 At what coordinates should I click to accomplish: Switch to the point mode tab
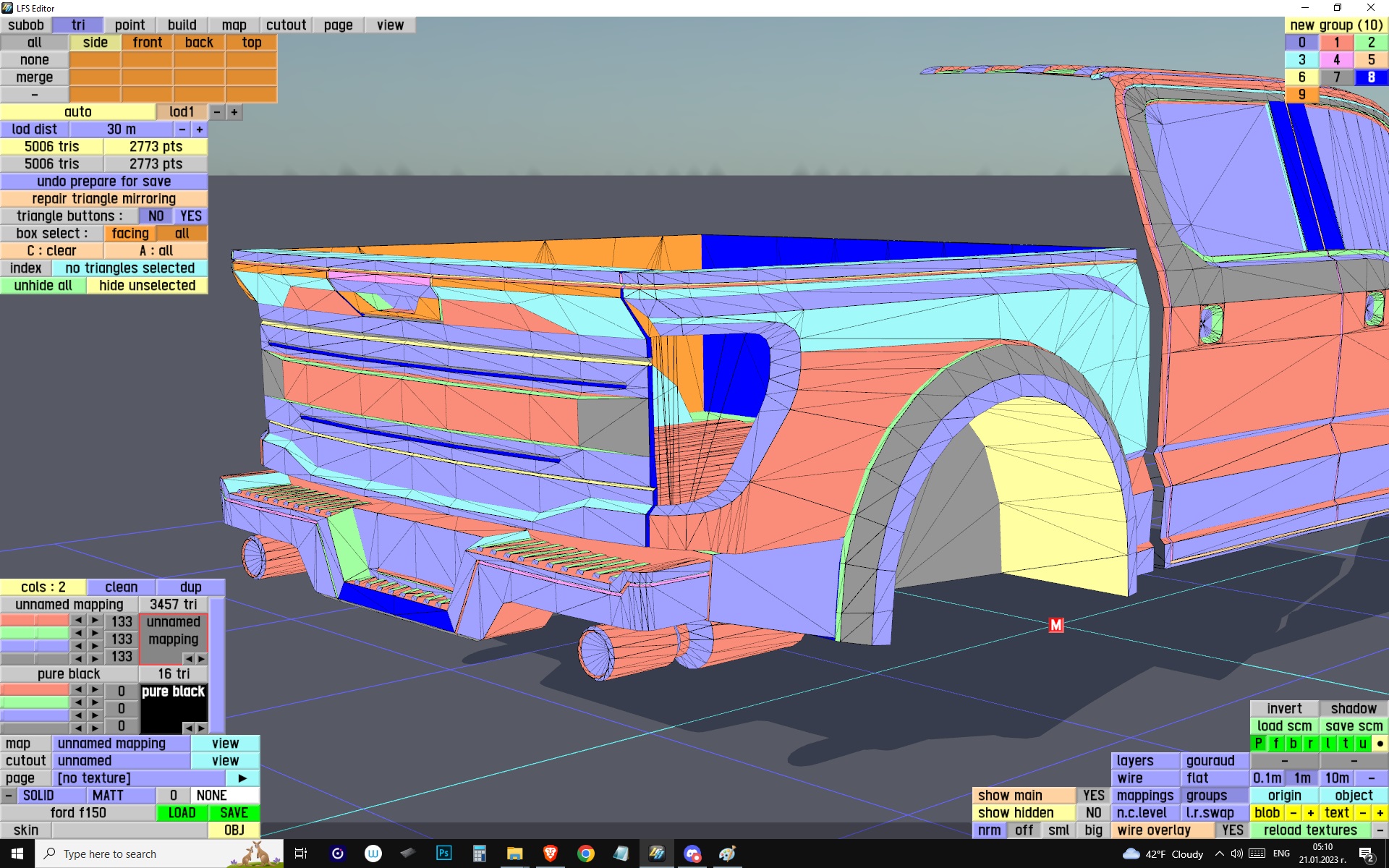point(129,25)
